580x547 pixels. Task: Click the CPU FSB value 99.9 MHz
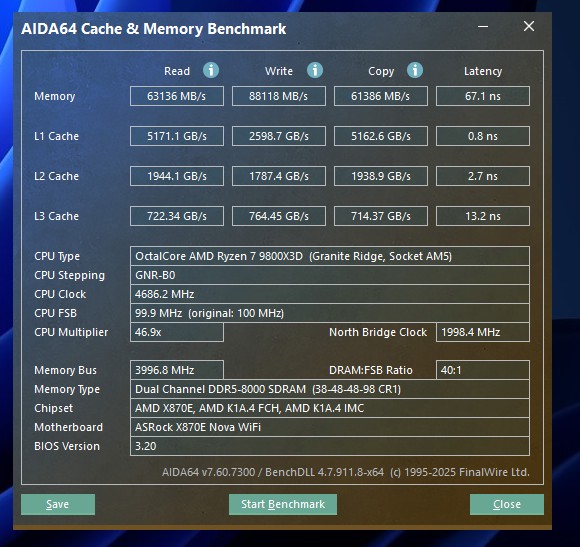tap(330, 313)
